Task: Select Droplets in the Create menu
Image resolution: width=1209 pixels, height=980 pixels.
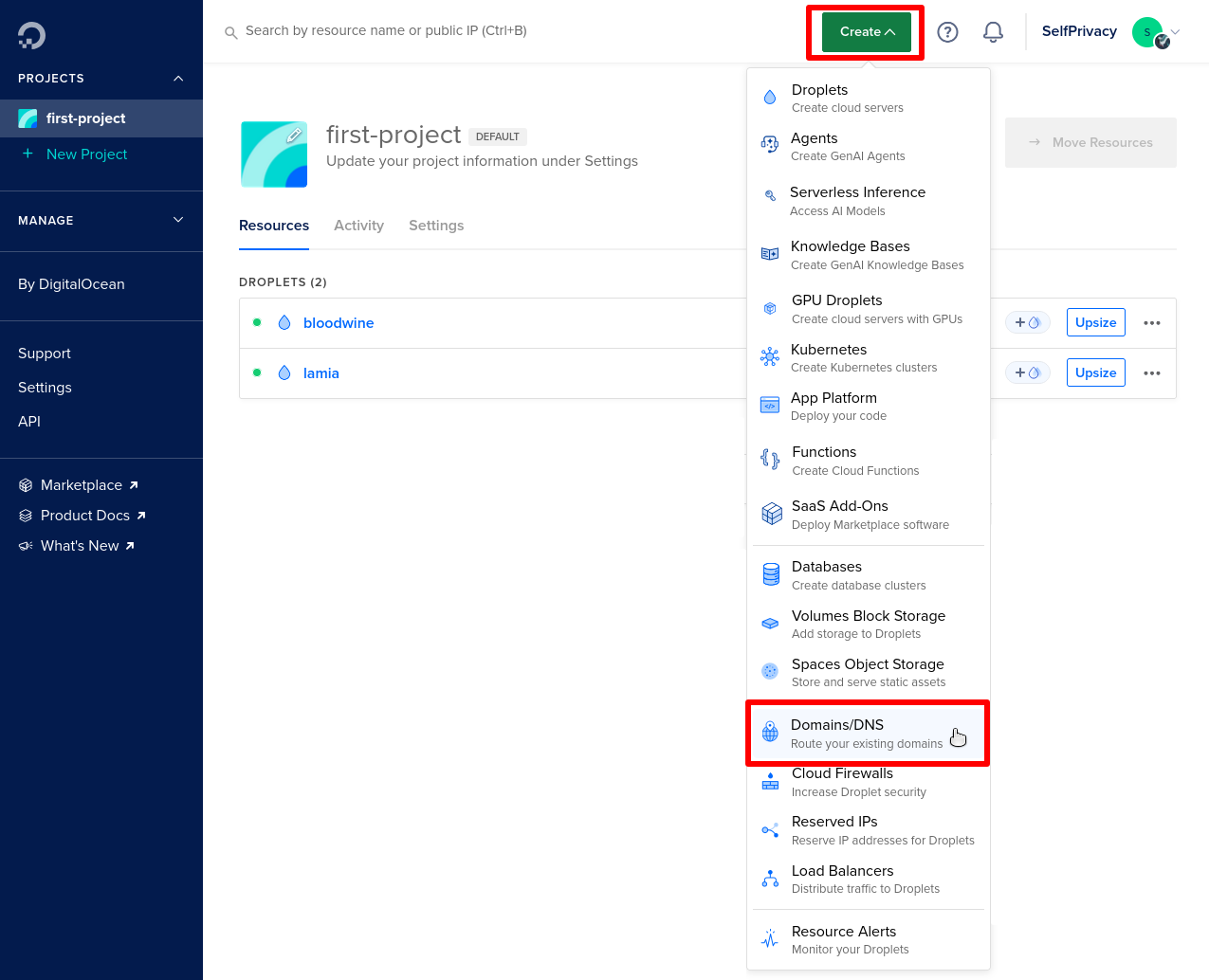Action: coord(869,98)
